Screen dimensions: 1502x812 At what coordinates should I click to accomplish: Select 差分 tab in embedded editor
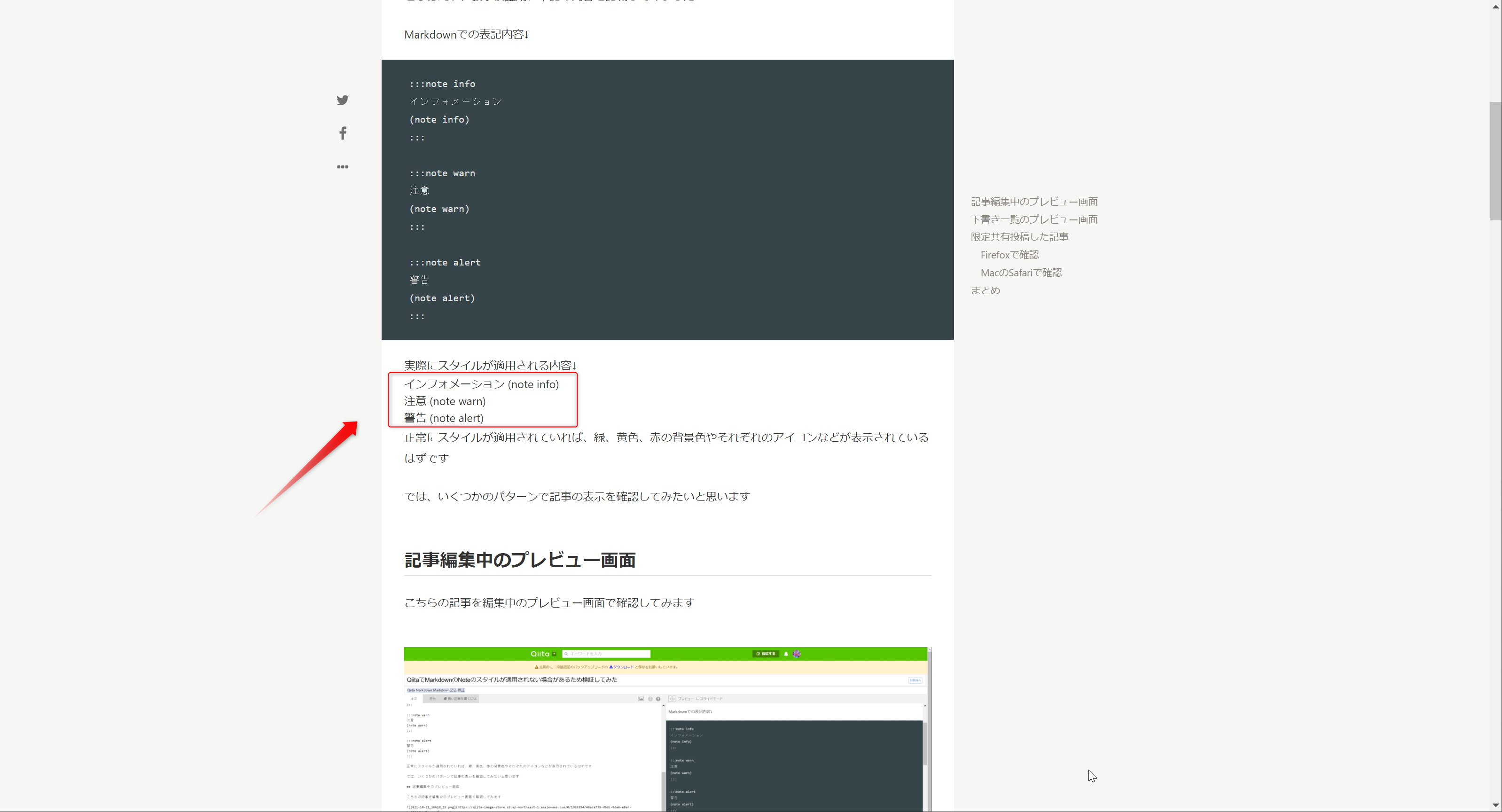click(432, 699)
